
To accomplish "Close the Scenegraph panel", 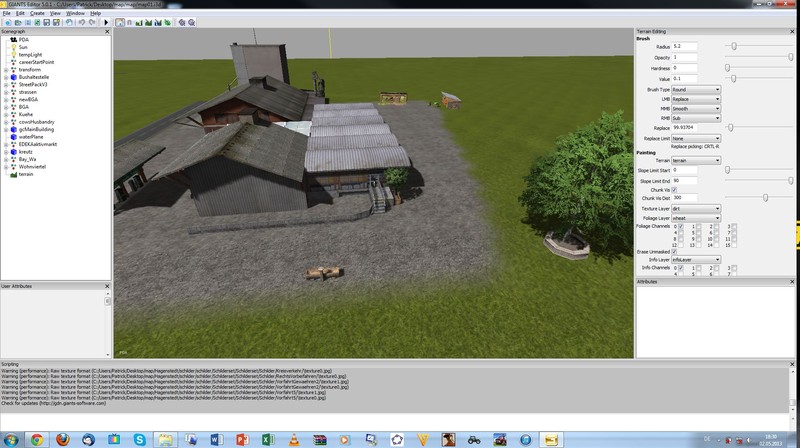I will (x=107, y=32).
